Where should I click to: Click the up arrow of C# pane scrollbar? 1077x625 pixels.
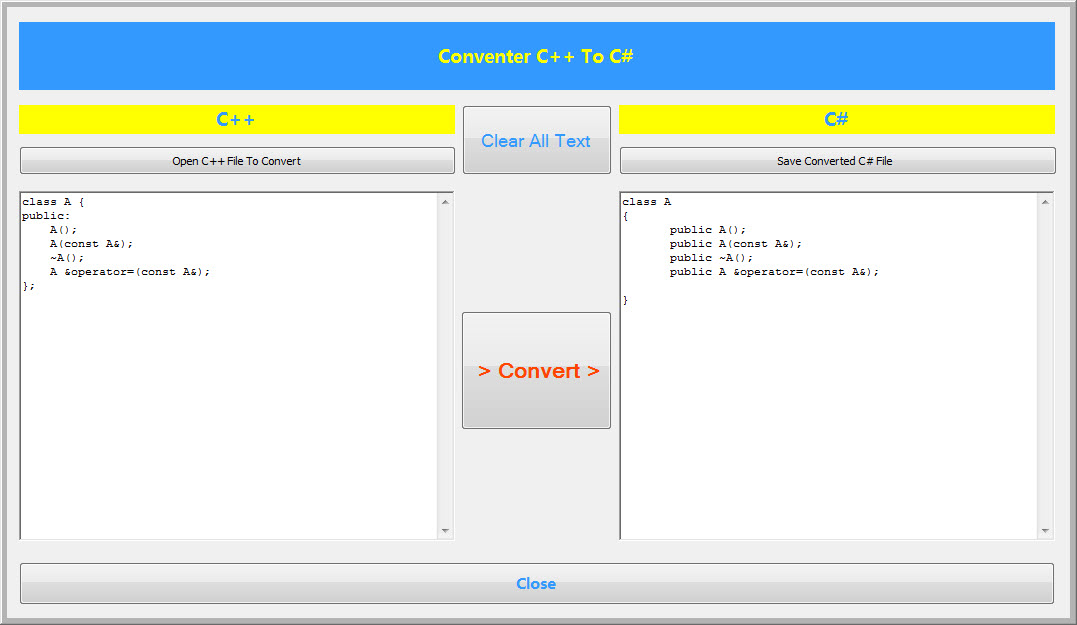[1045, 202]
